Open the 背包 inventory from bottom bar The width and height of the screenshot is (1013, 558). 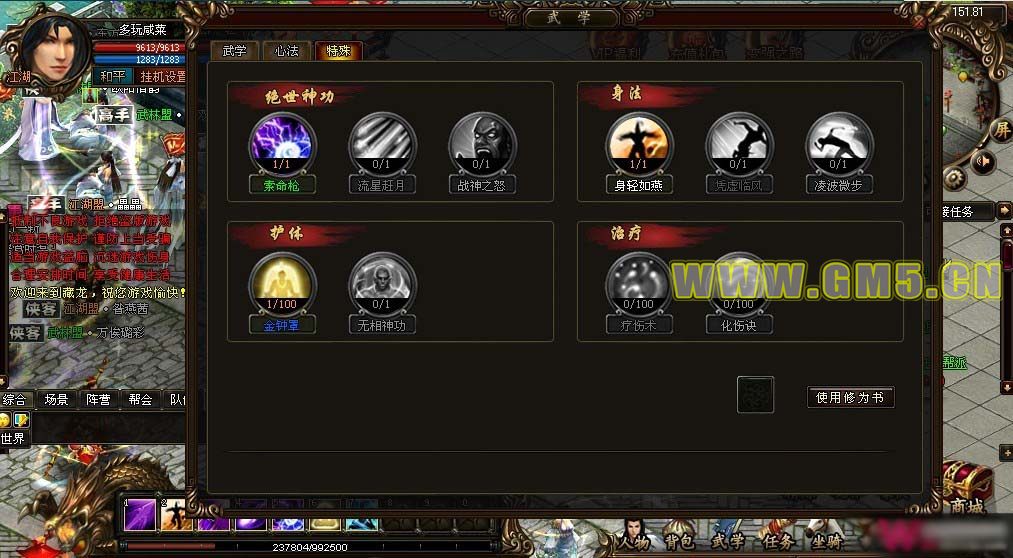pyautogui.click(x=678, y=541)
